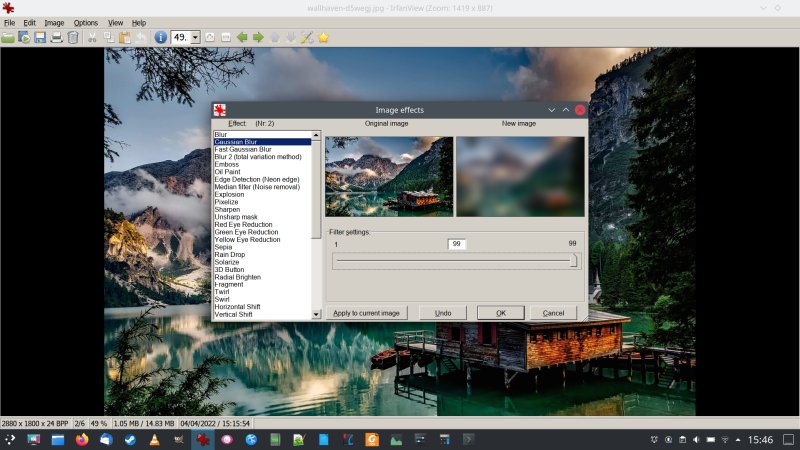Click the yellow star icon in toolbar
Image resolution: width=800 pixels, height=450 pixels.
click(323, 37)
